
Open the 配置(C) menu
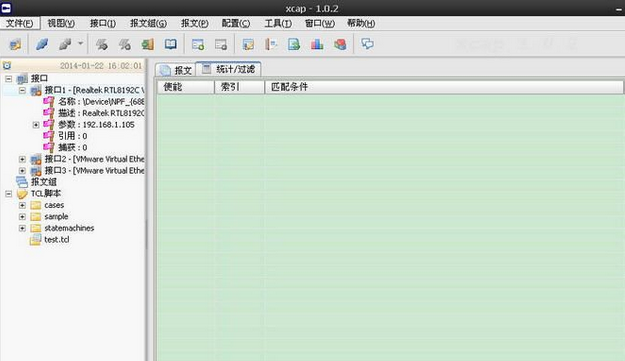(x=236, y=23)
